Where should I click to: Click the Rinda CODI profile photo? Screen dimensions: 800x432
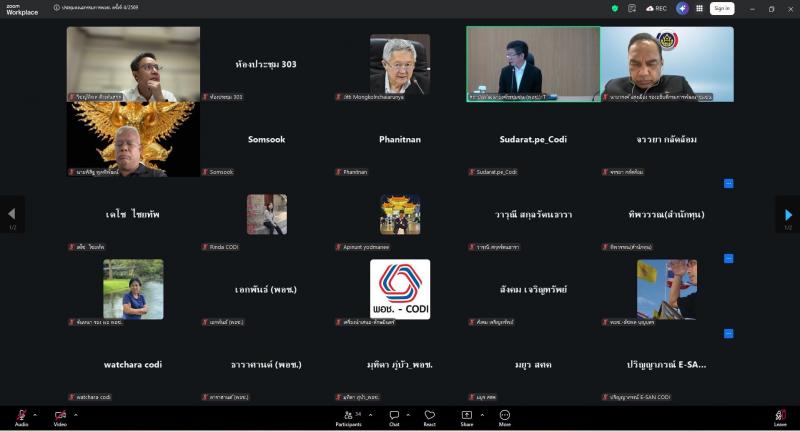tap(267, 214)
